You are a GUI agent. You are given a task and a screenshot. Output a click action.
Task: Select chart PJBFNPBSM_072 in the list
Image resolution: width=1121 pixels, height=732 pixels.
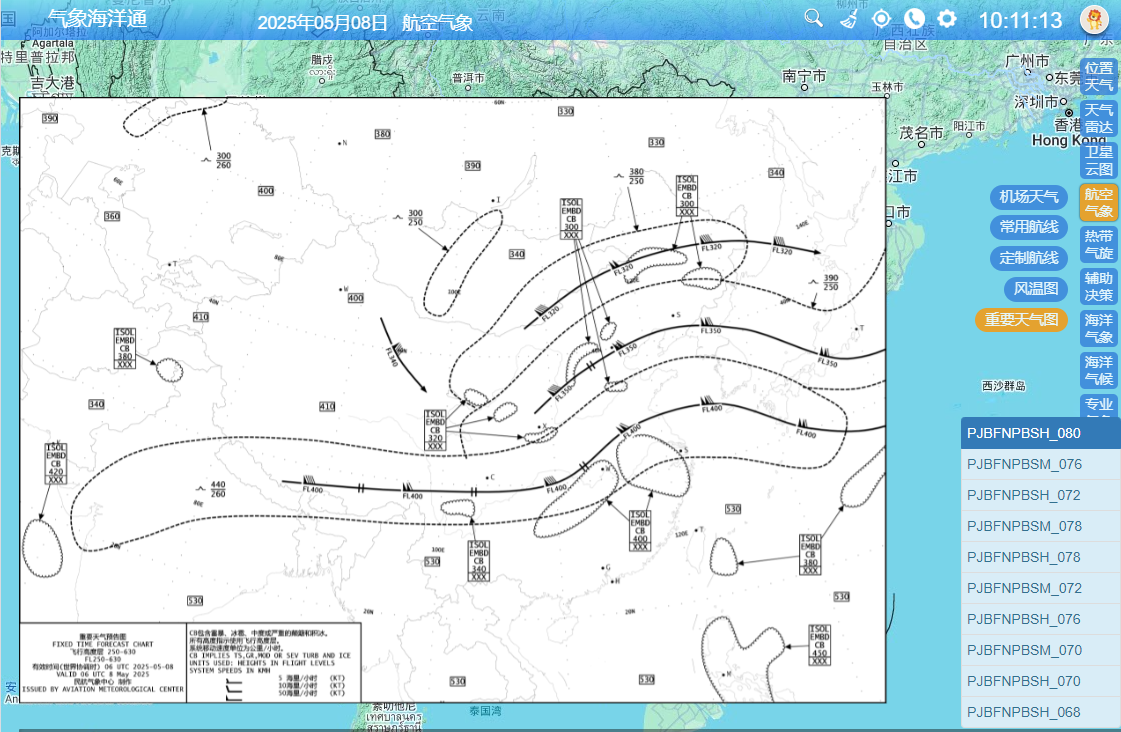[1040, 588]
